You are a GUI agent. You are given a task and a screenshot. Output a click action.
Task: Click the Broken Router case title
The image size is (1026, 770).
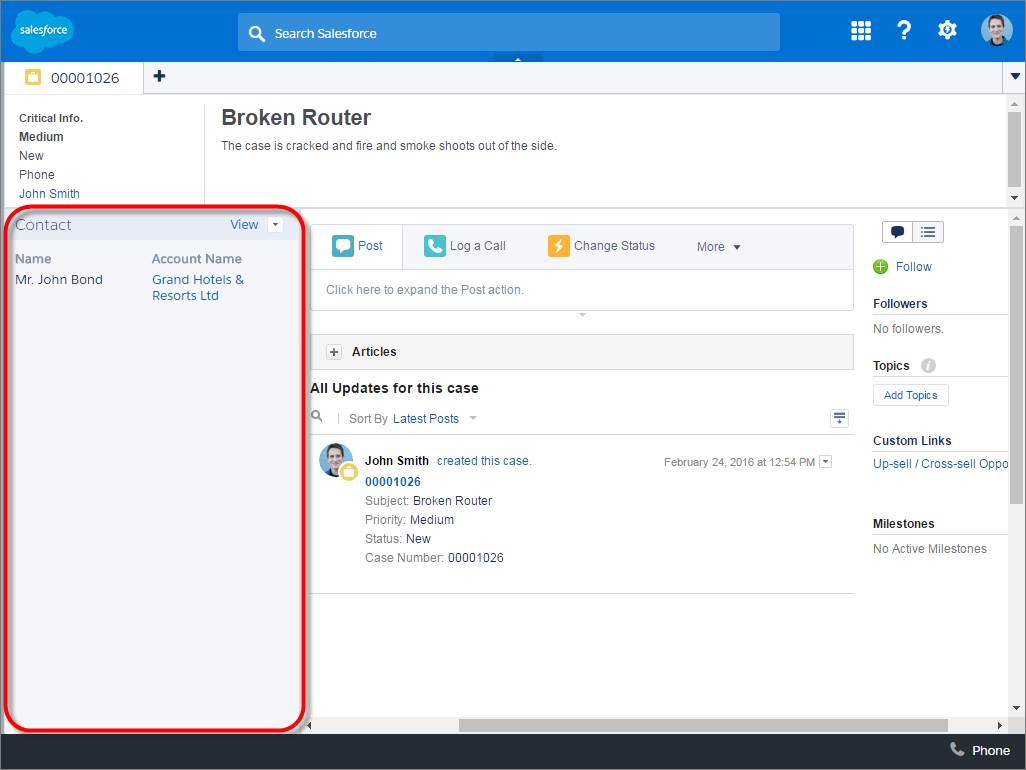296,118
